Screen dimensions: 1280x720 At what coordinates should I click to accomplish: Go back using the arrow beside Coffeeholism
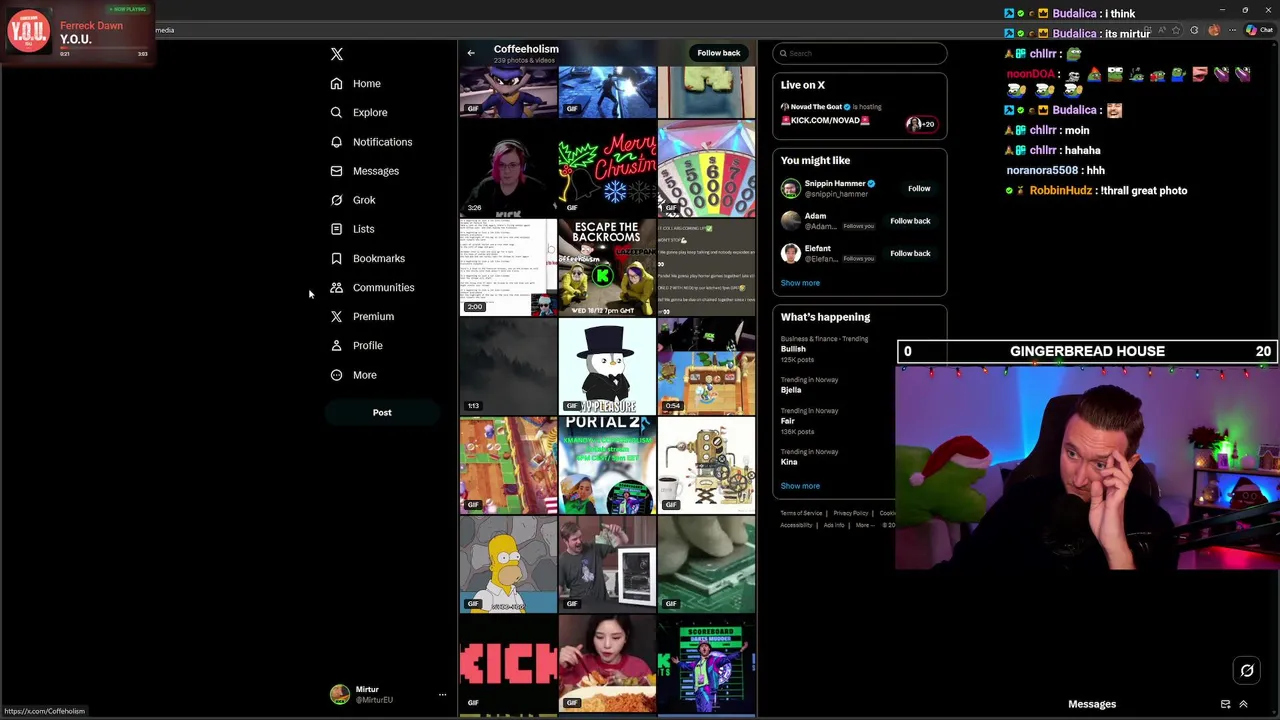[471, 53]
